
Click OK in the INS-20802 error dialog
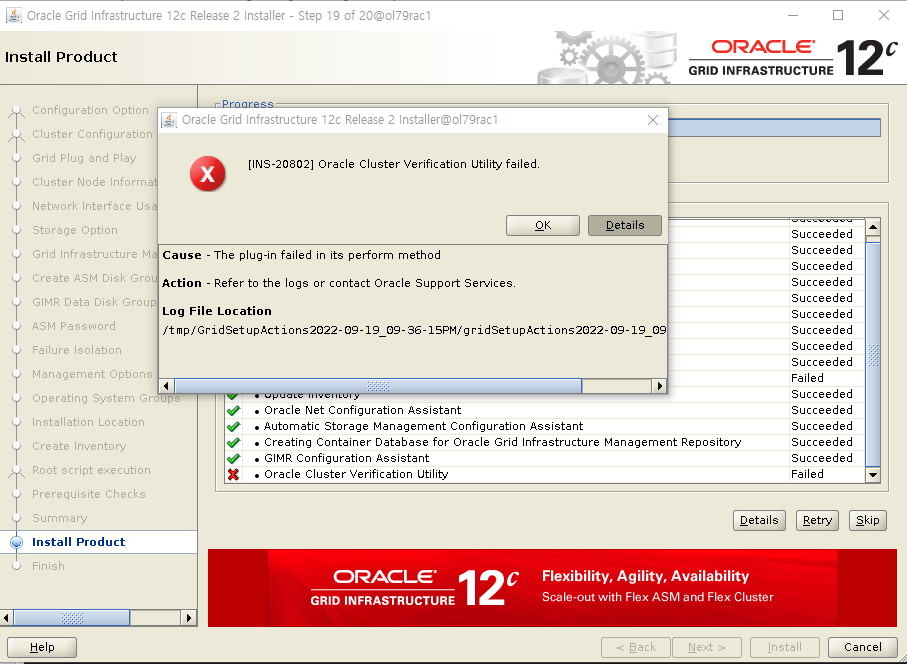[543, 225]
